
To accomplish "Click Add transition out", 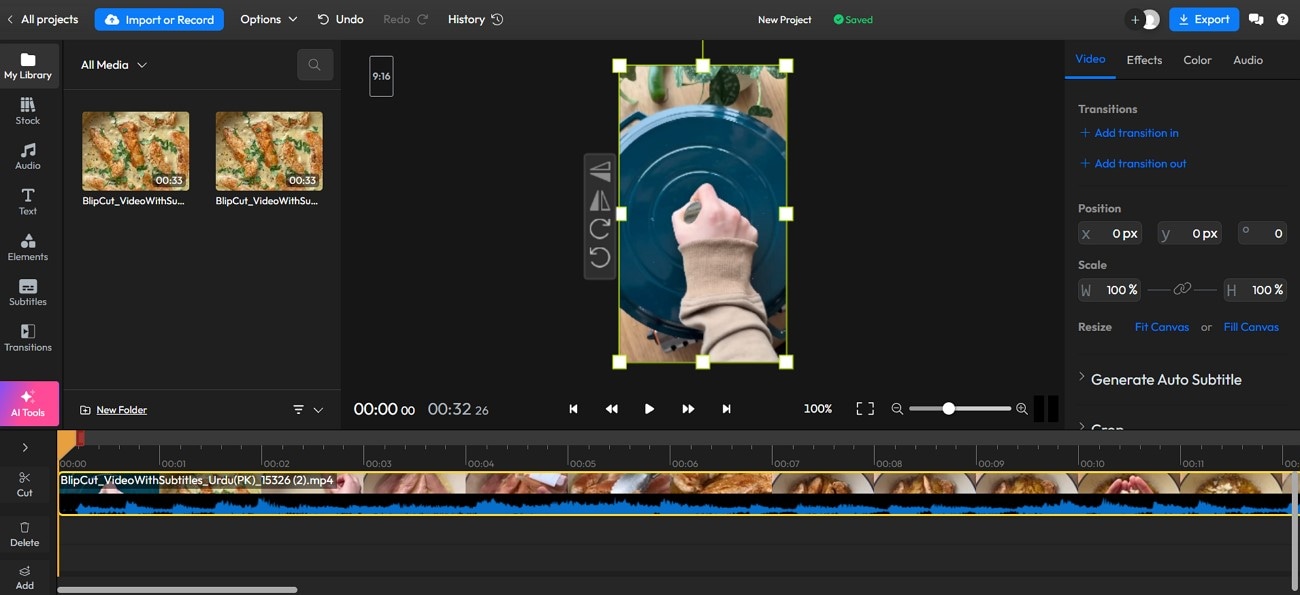I will click(1133, 164).
